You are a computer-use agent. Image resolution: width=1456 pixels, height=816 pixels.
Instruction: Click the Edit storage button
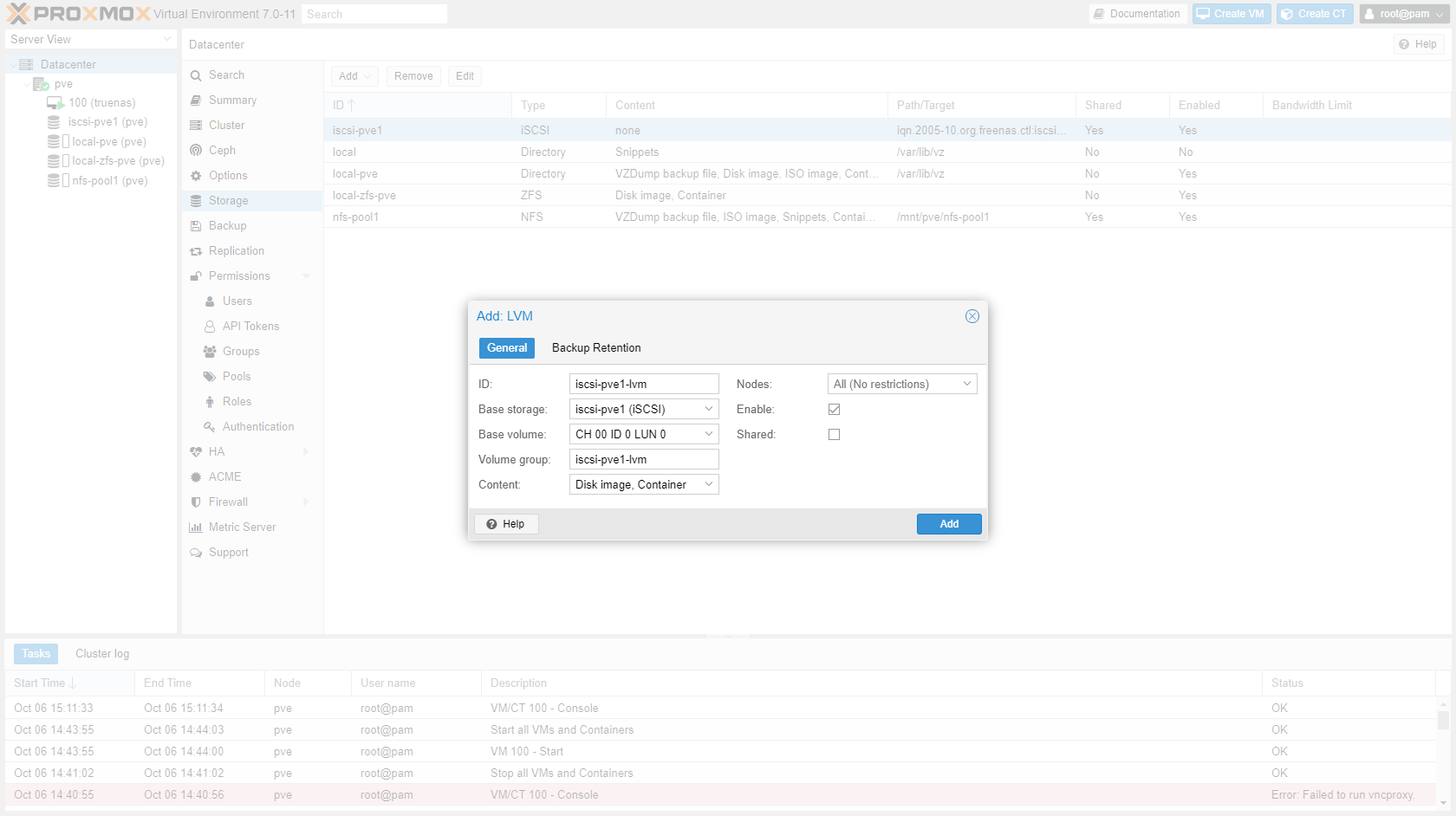coord(465,76)
